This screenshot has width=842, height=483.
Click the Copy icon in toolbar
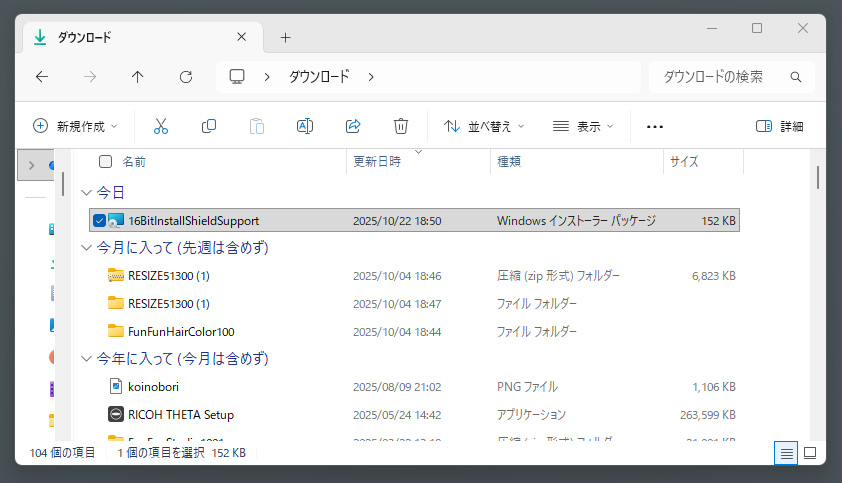pos(209,126)
